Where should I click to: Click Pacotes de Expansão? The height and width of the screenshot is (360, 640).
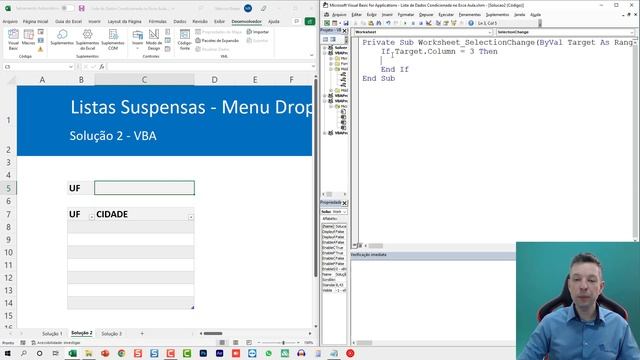[x=217, y=40]
